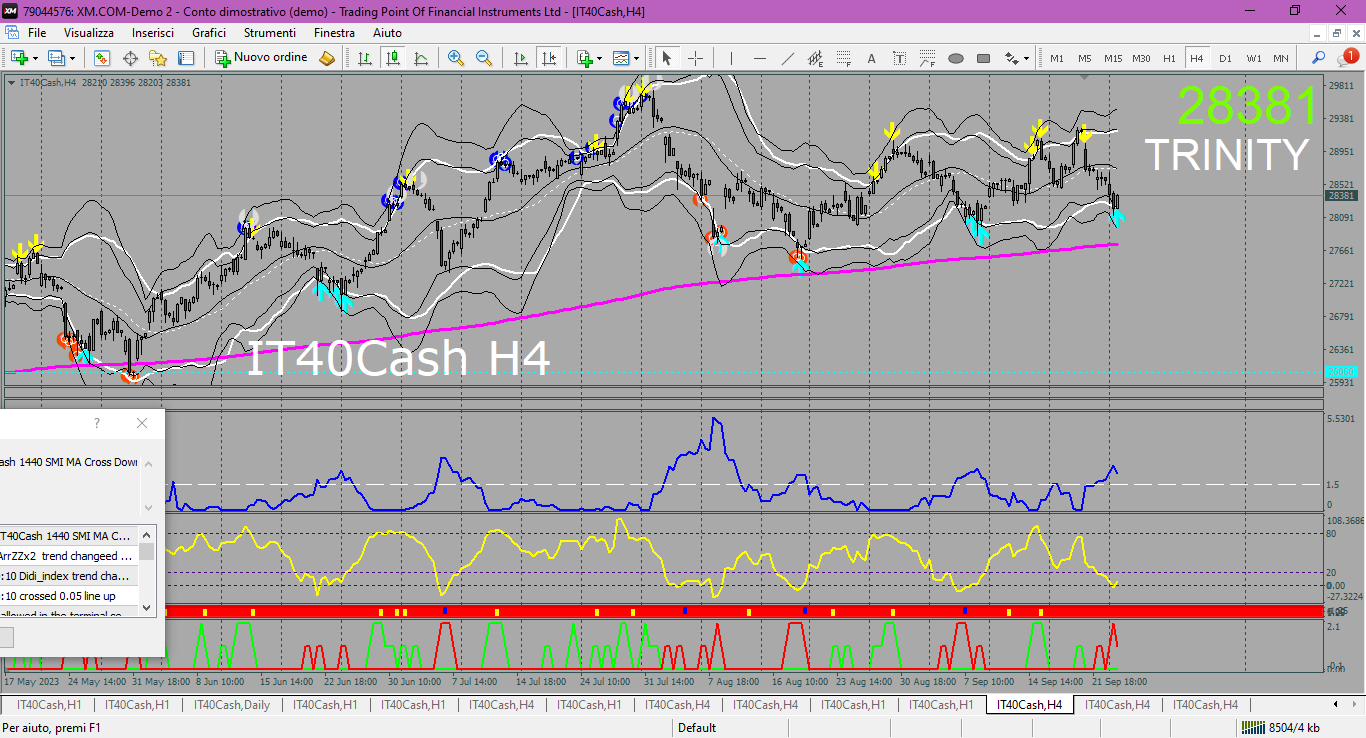Switch to the M5 timeframe
Viewport: 1366px width, 738px height.
[x=1085, y=58]
